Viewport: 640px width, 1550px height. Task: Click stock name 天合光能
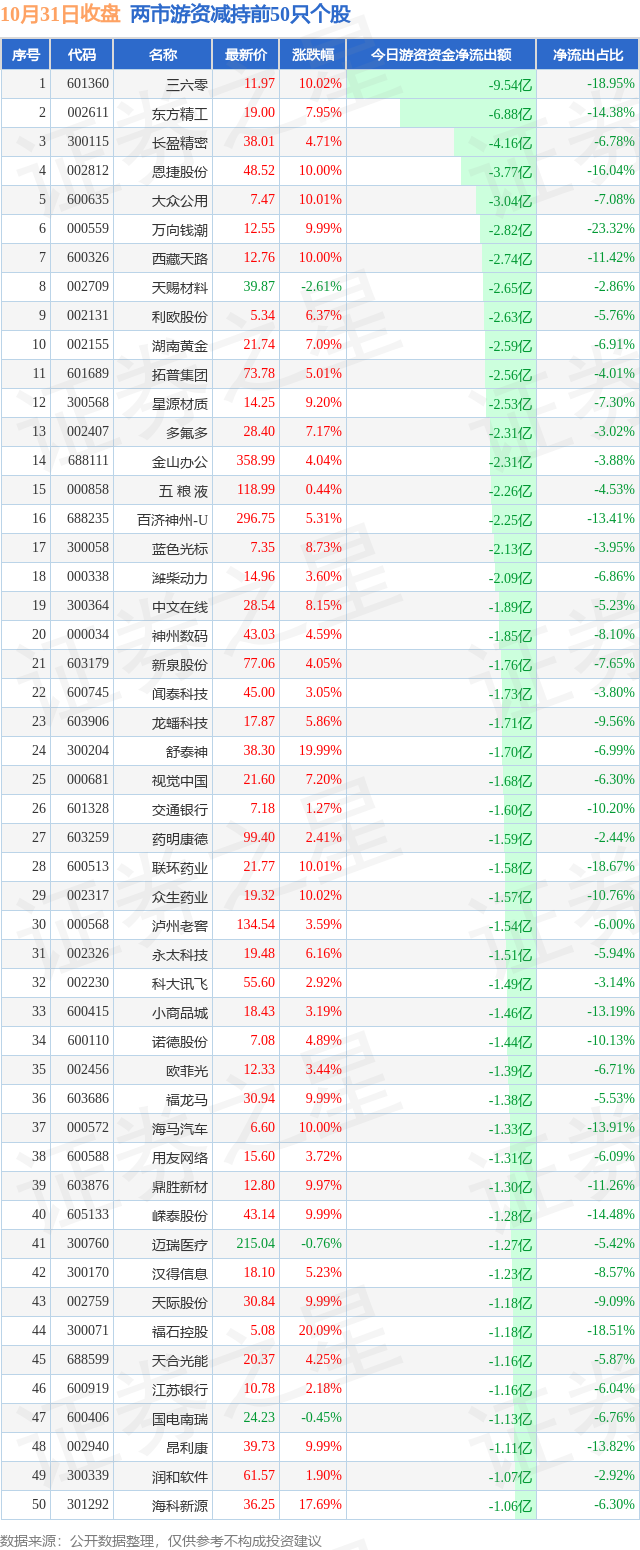click(x=180, y=1360)
